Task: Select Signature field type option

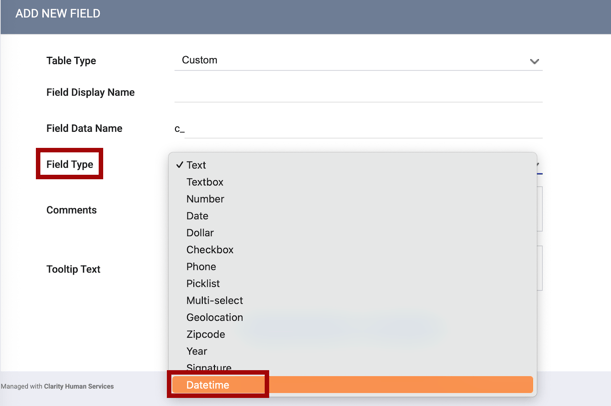Action: (x=208, y=367)
